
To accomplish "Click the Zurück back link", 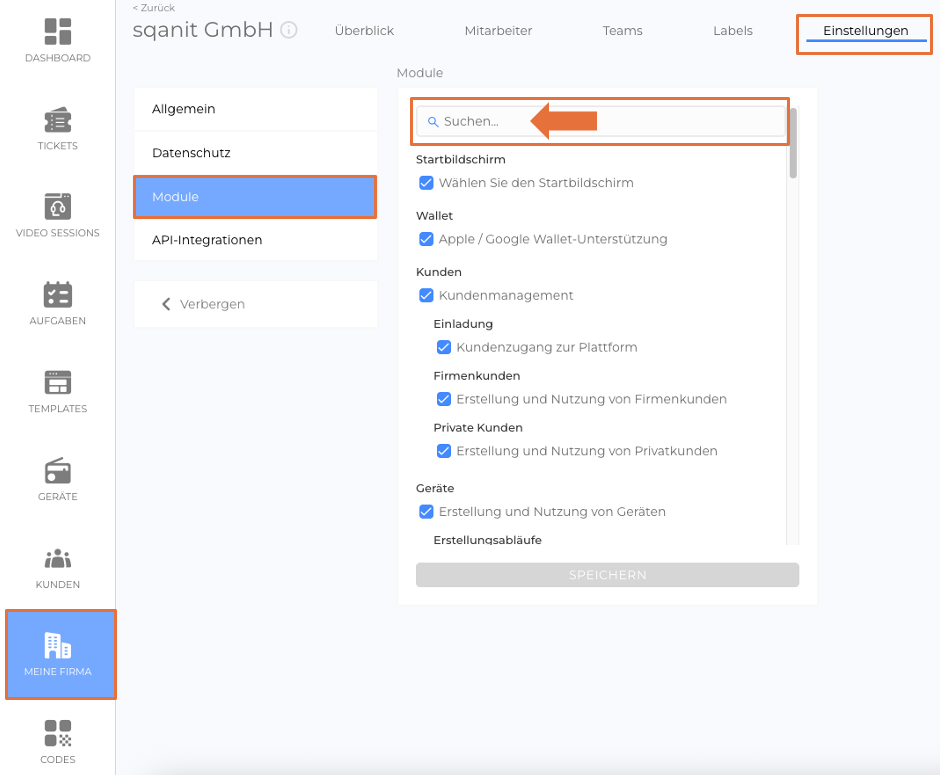I will click(154, 8).
